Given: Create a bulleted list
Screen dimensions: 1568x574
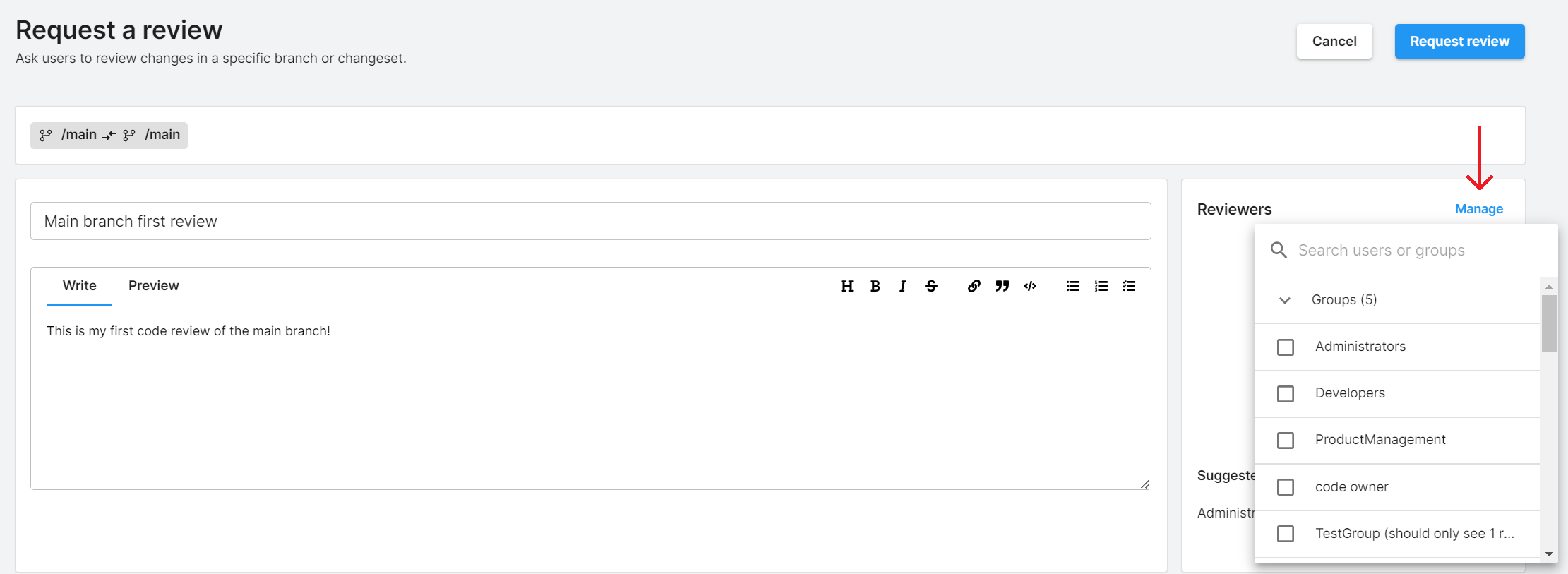Looking at the screenshot, I should coord(1073,286).
